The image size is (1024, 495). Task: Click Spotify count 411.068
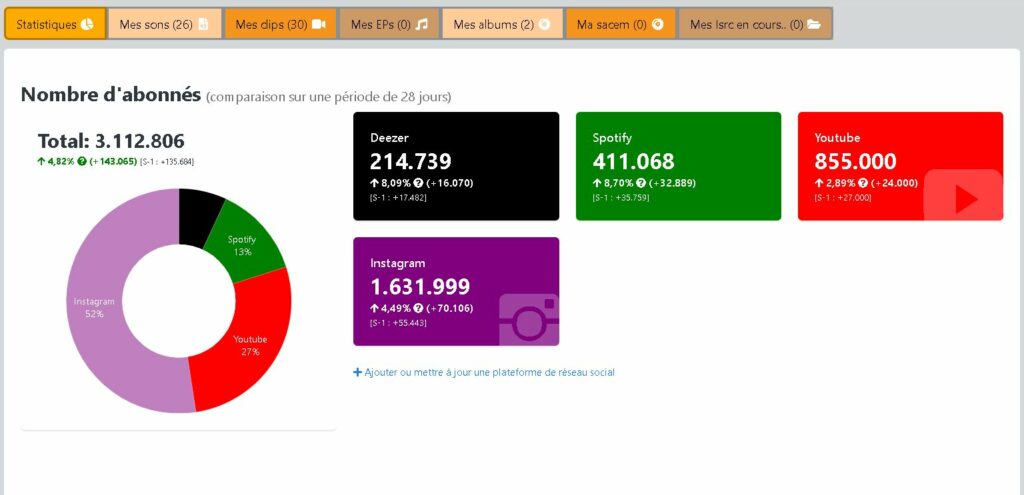[x=633, y=161]
